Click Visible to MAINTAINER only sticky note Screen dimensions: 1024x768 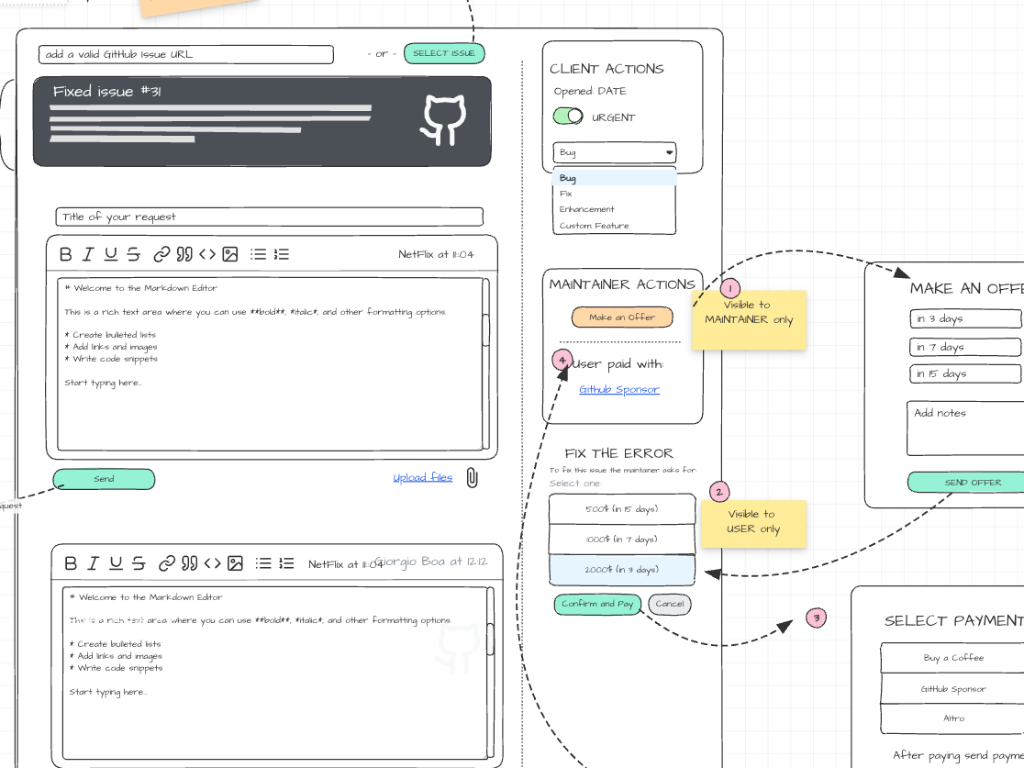[x=749, y=320]
